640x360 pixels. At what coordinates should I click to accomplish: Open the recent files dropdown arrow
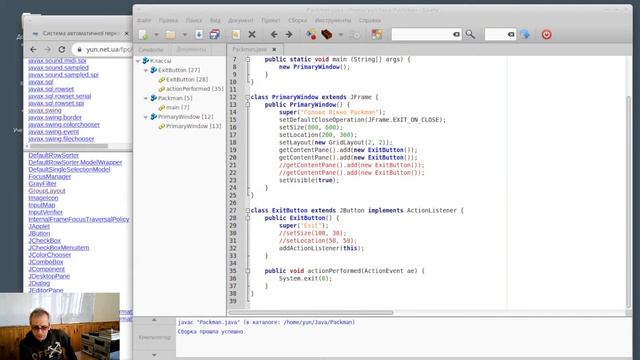[x=184, y=35]
